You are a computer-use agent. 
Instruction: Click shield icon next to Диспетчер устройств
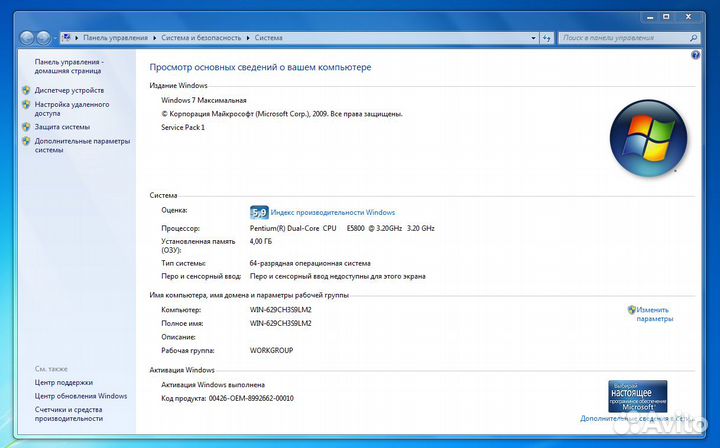[x=26, y=90]
